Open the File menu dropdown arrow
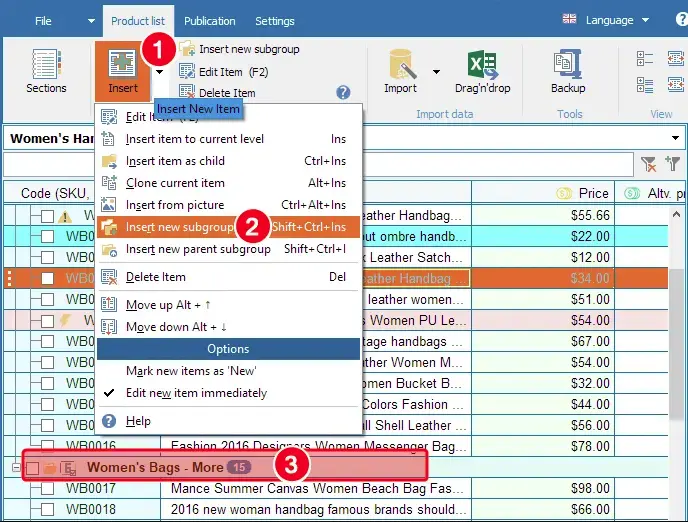Image resolution: width=688 pixels, height=522 pixels. coord(91,21)
